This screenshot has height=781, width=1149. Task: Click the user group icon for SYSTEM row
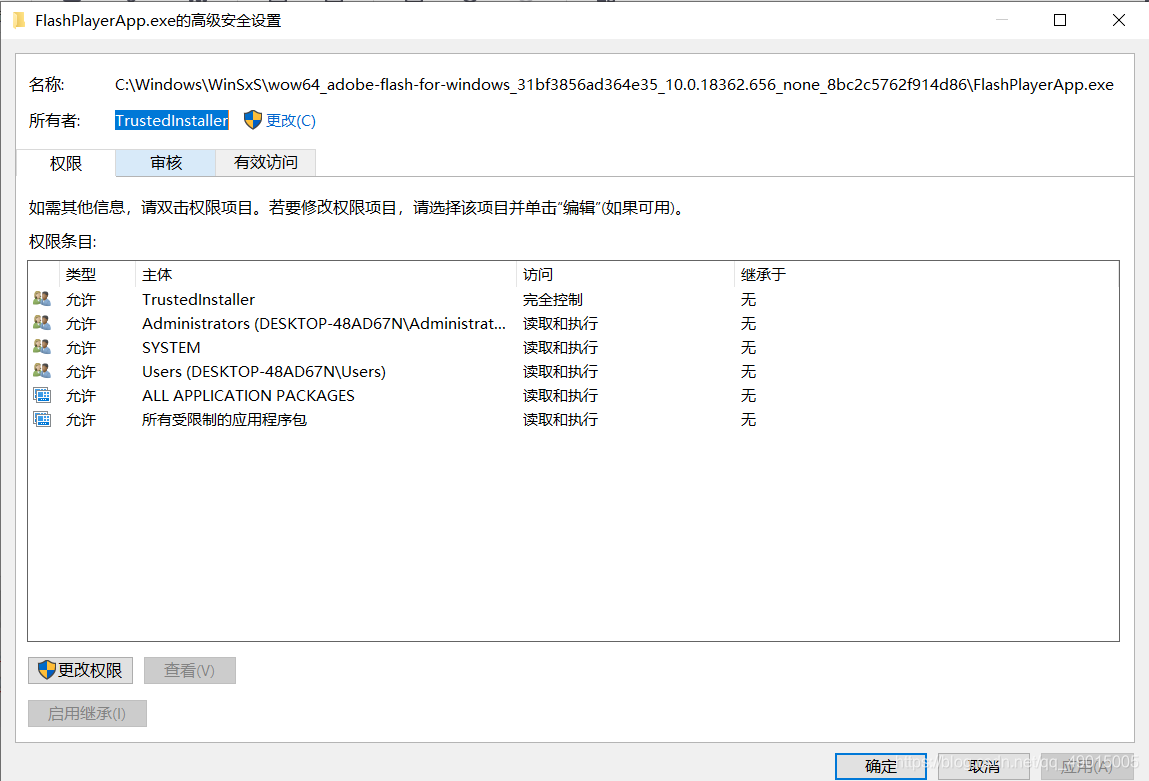click(42, 347)
